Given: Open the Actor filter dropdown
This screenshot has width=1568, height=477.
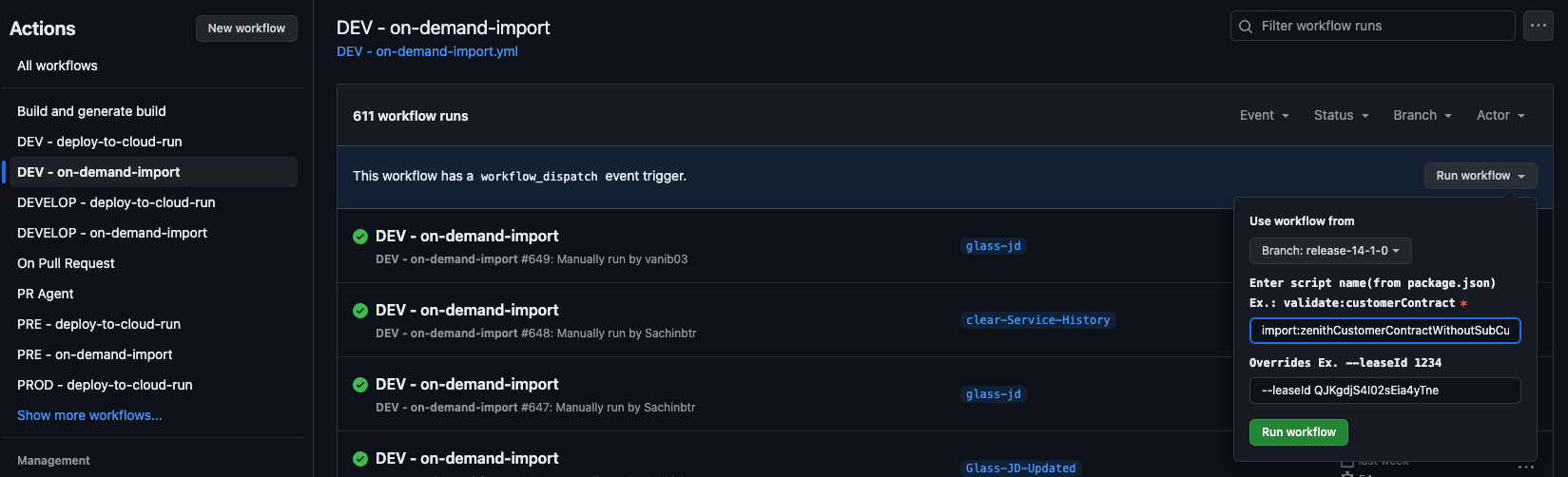Looking at the screenshot, I should 1500,116.
